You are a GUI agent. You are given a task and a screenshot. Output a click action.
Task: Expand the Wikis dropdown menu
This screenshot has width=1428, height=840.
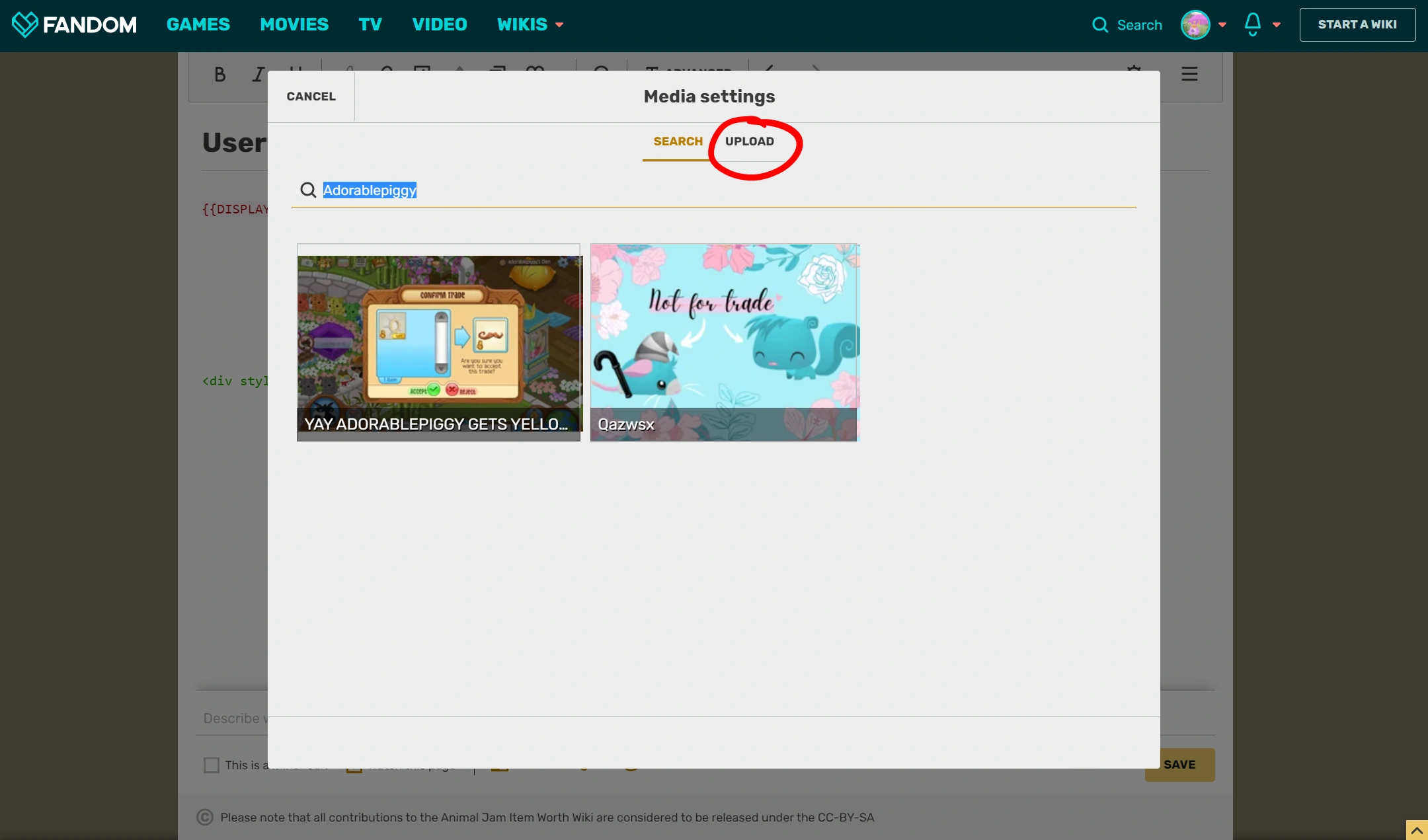[530, 24]
